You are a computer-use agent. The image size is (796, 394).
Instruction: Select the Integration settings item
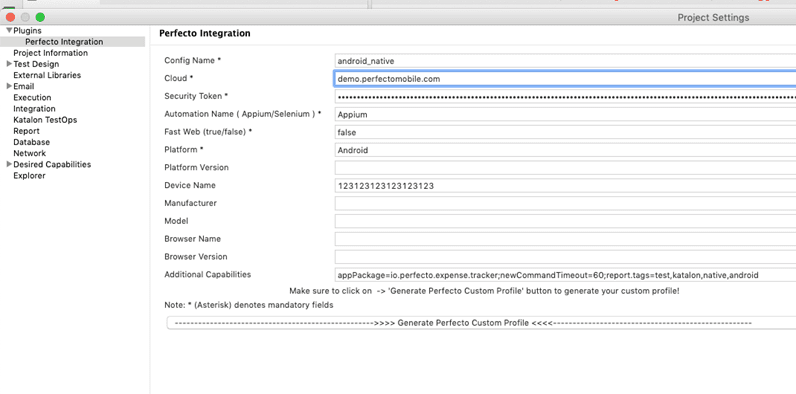[x=34, y=109]
